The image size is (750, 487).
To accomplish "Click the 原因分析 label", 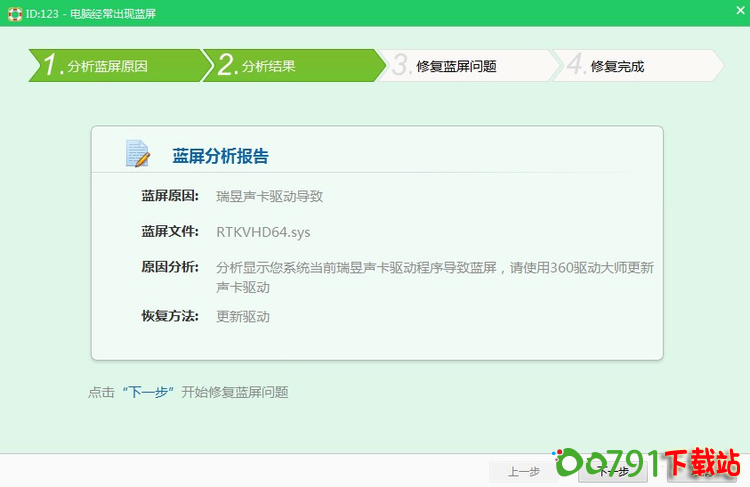I will [170, 267].
